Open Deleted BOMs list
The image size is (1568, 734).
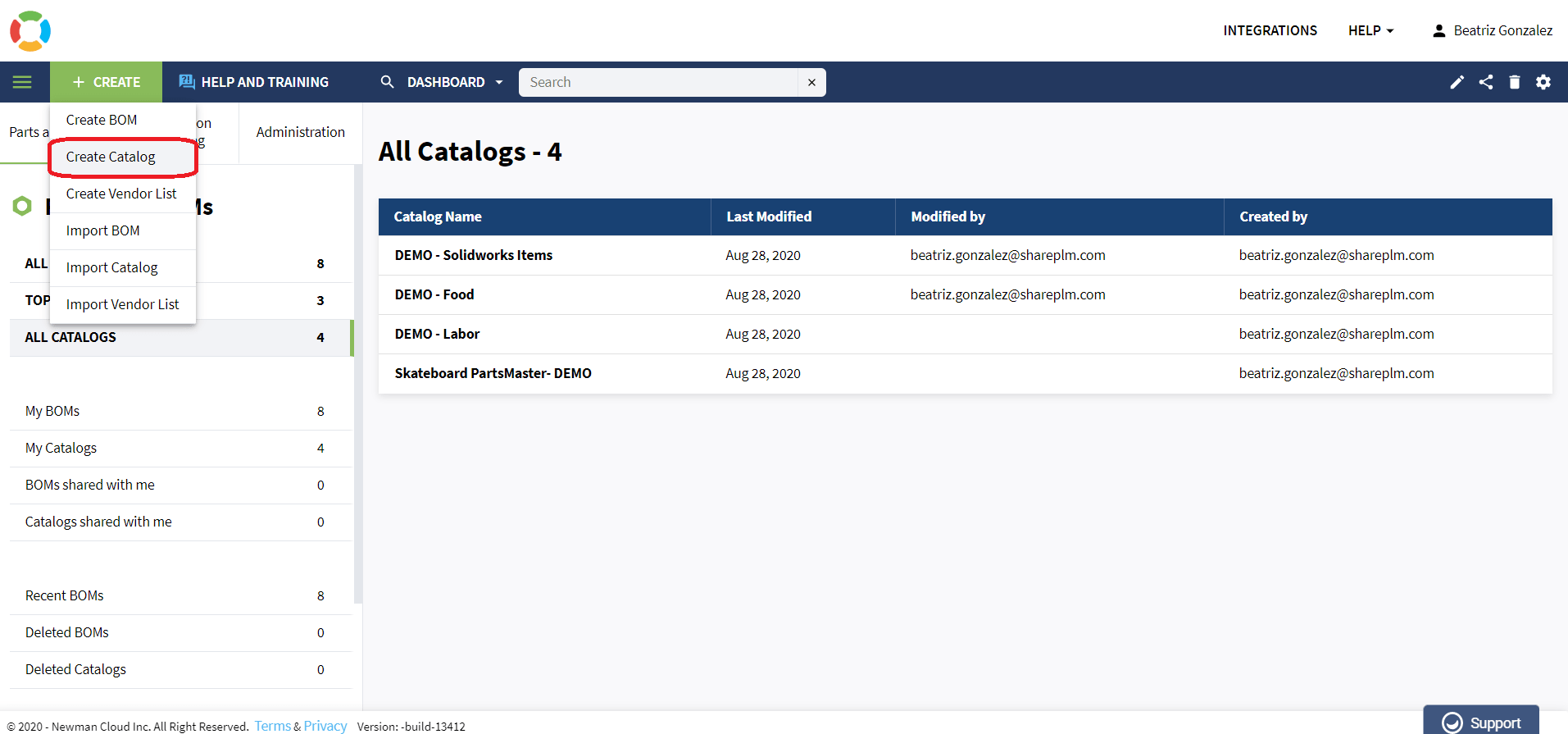(x=181, y=632)
